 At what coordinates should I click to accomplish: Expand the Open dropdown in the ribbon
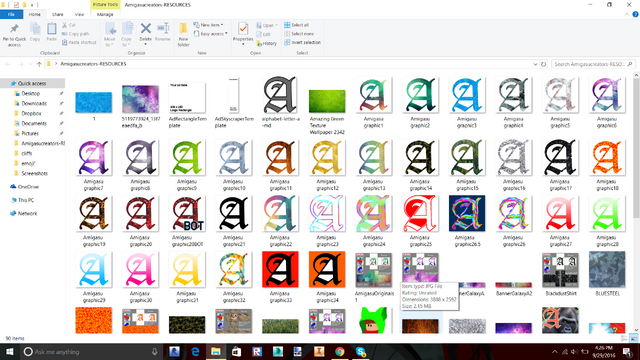(276, 25)
